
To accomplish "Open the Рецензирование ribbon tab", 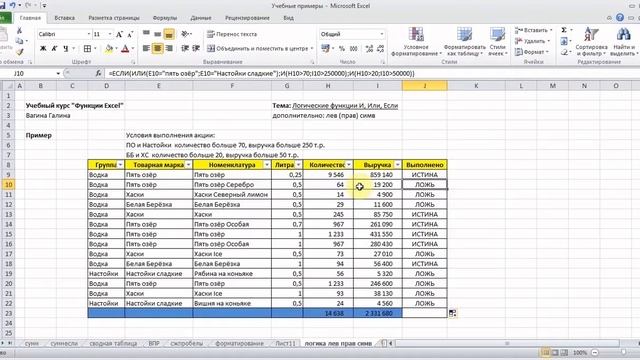I will click(247, 18).
